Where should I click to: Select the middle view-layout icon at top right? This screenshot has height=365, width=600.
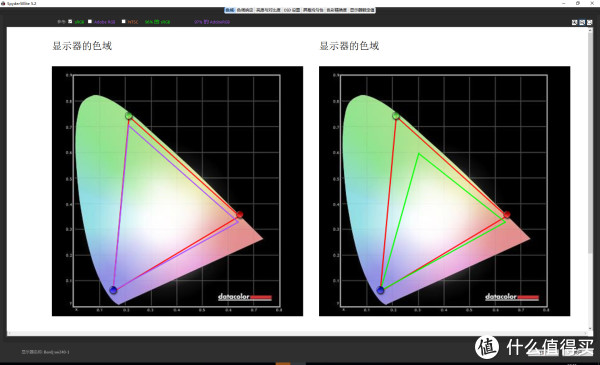[x=582, y=23]
